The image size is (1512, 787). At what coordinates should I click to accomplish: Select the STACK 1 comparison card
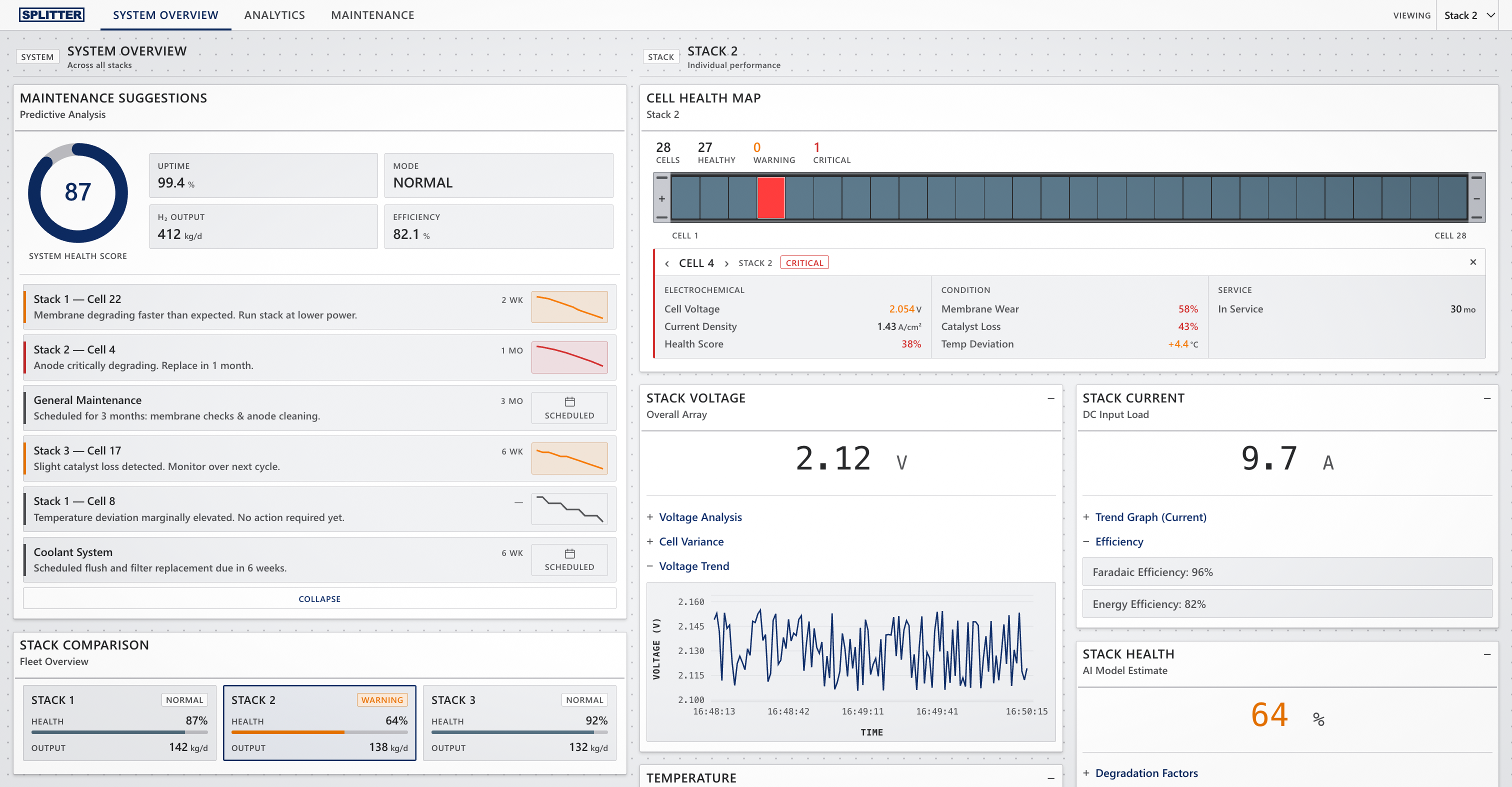pyautogui.click(x=119, y=723)
